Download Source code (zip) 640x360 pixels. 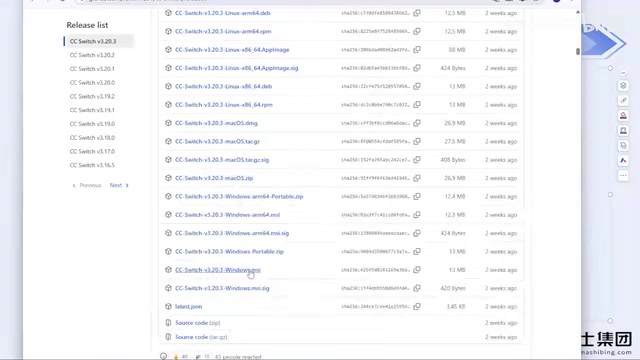[198, 323]
